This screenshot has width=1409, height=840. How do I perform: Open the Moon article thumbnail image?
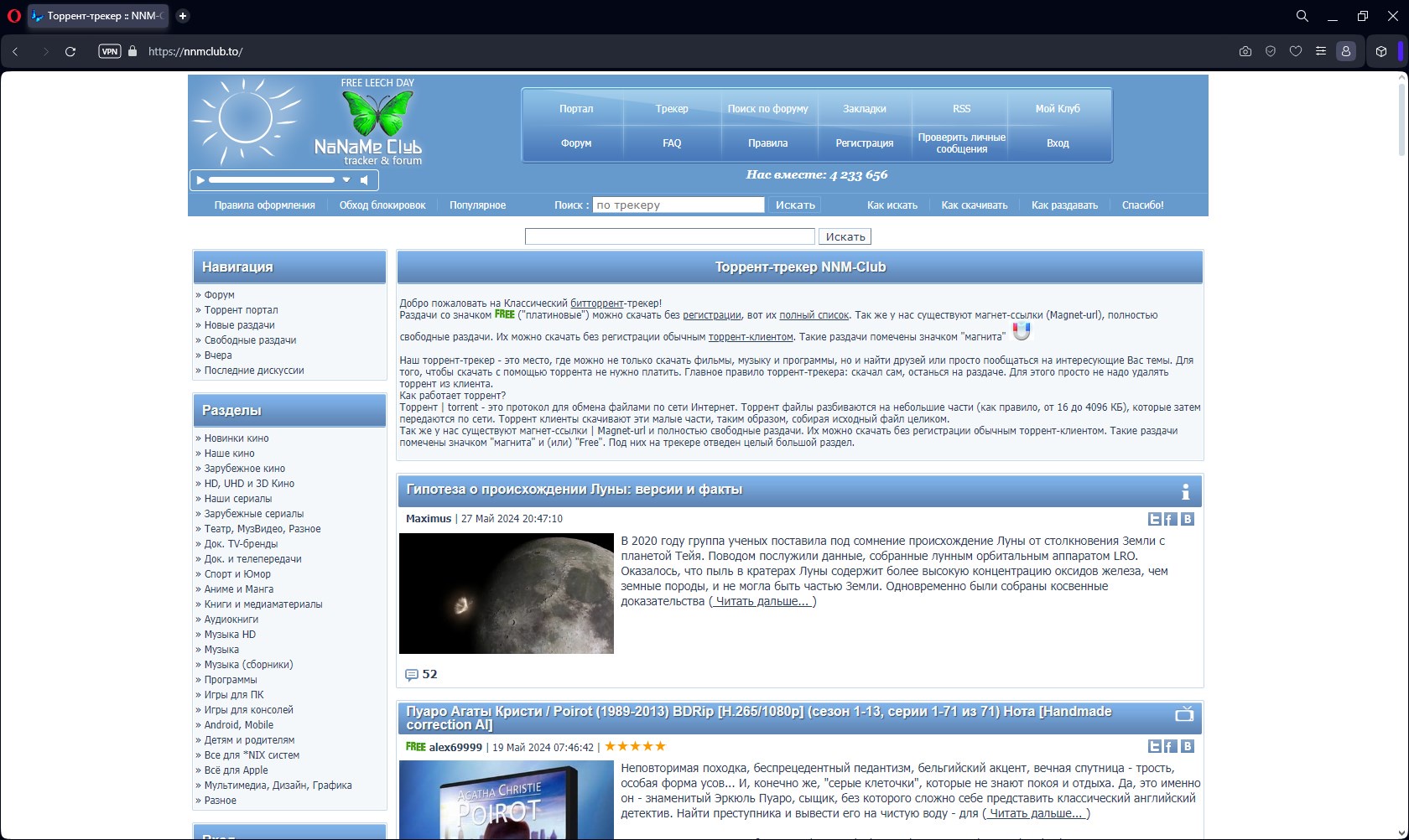pyautogui.click(x=507, y=594)
